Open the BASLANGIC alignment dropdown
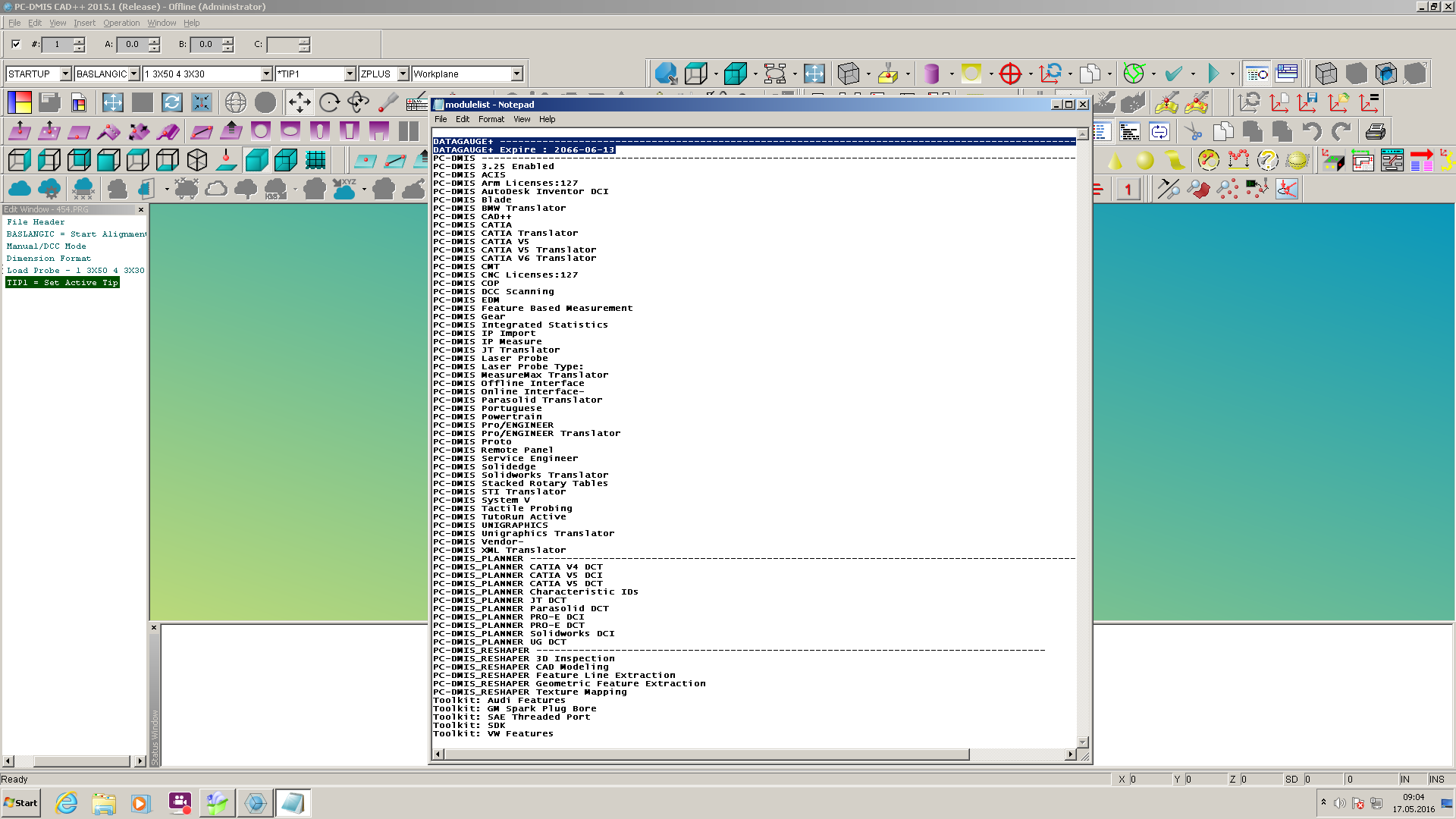 [x=134, y=74]
